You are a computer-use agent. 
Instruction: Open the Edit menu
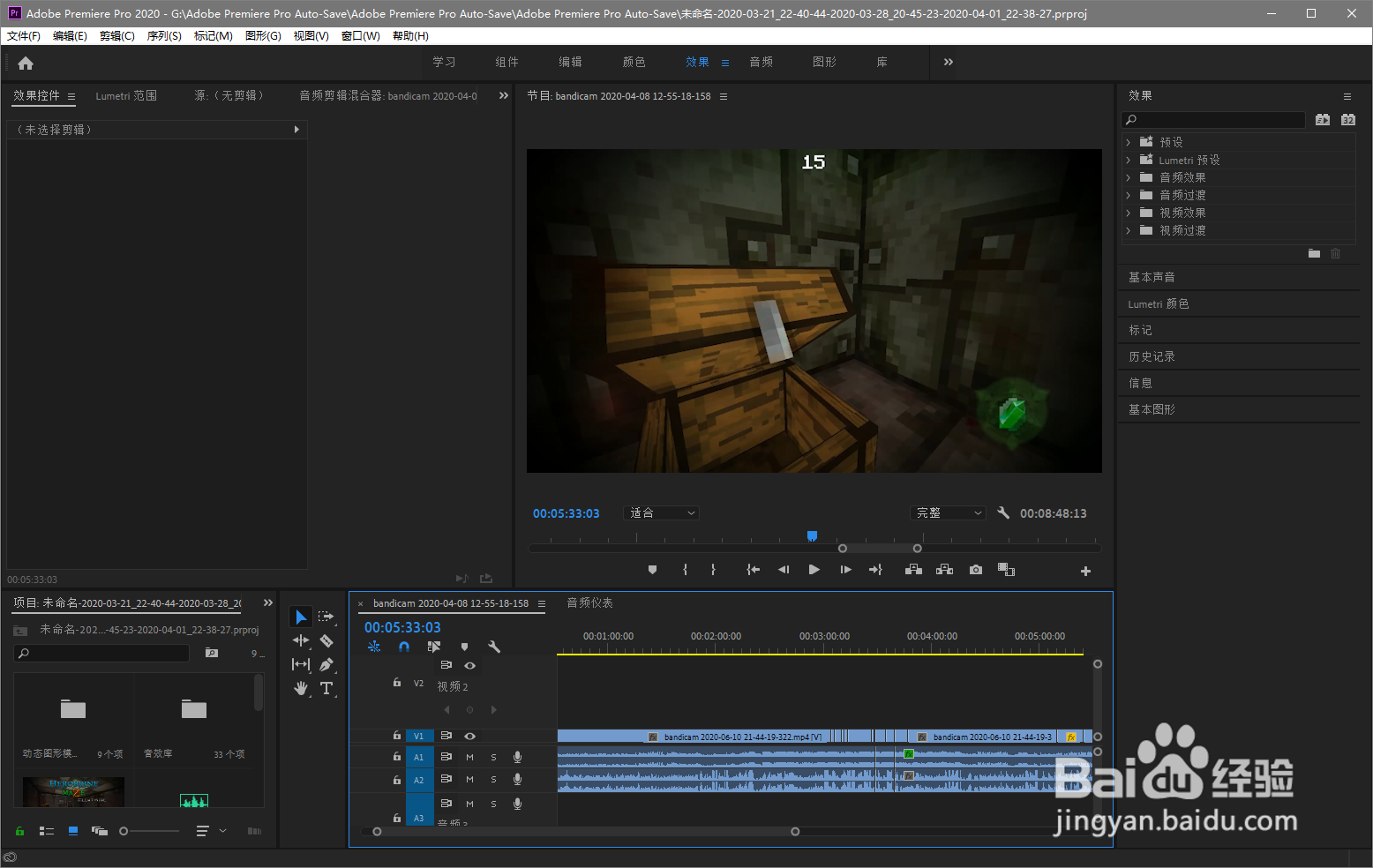70,36
